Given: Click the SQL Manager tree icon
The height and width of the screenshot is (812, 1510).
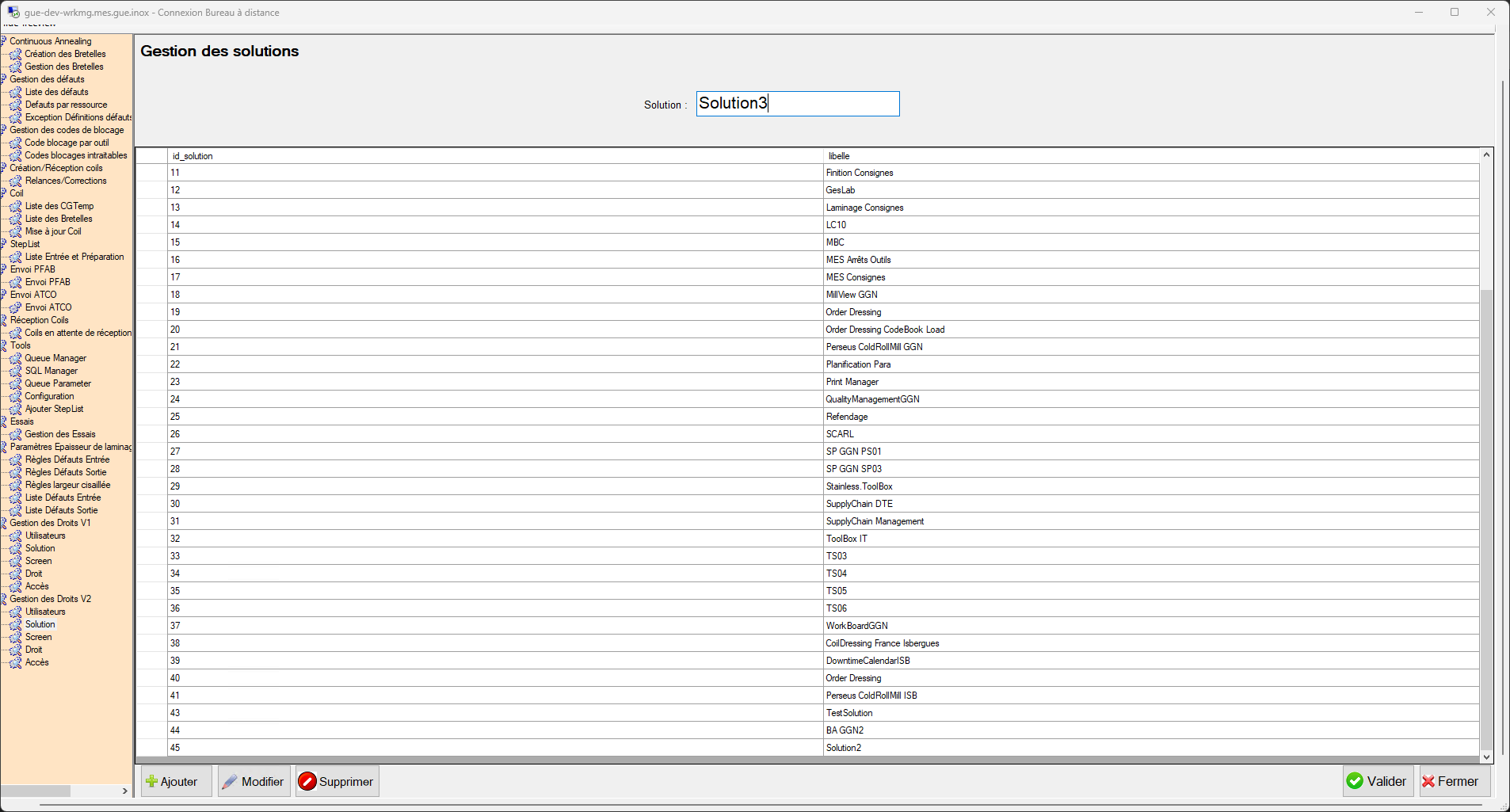Looking at the screenshot, I should pos(15,371).
